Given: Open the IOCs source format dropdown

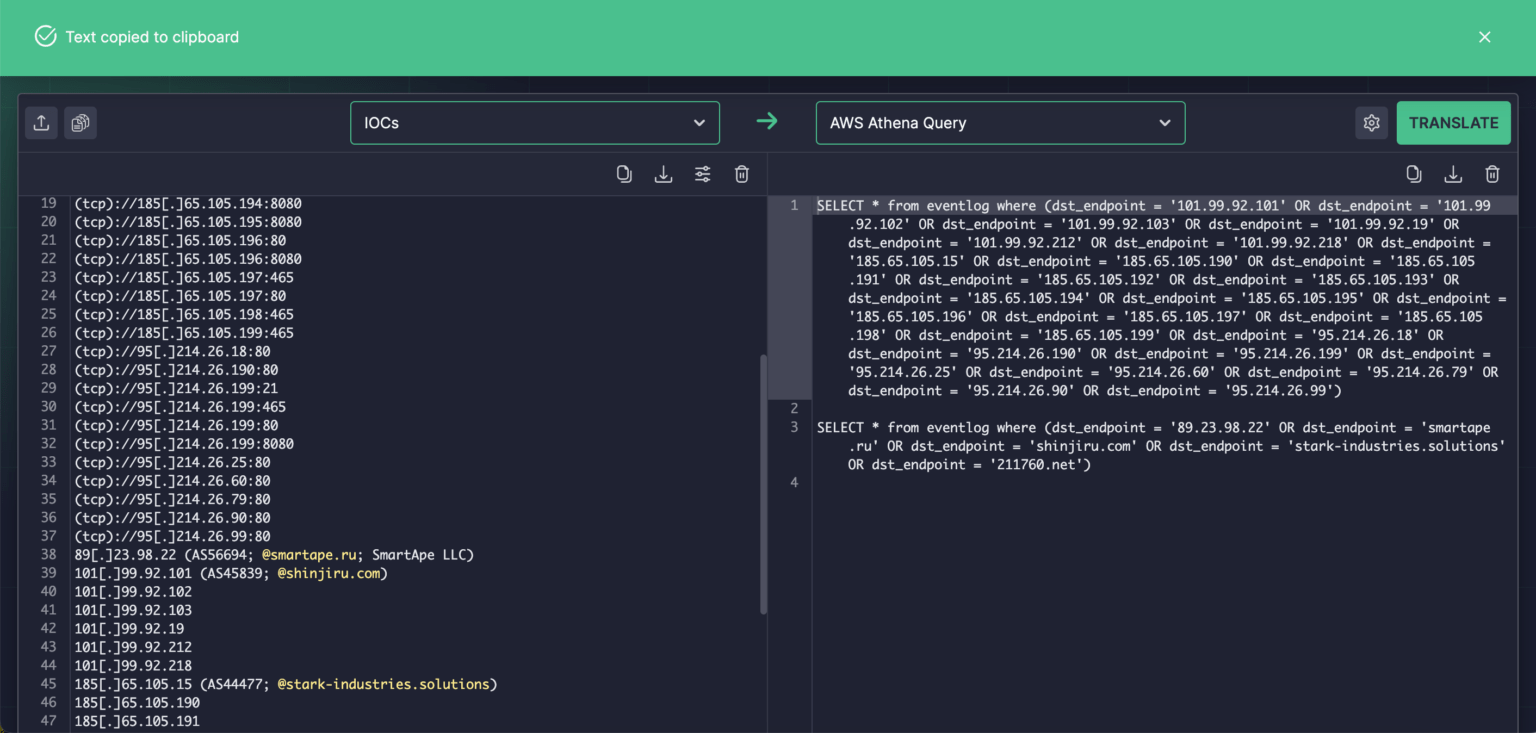Looking at the screenshot, I should point(535,122).
